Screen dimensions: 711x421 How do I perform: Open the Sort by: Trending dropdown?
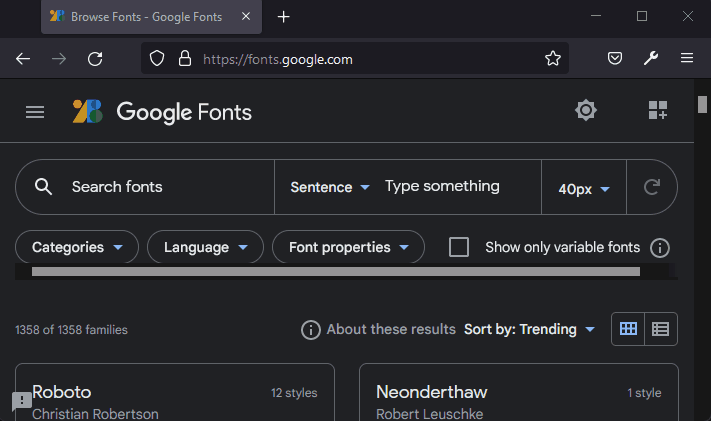click(x=530, y=329)
